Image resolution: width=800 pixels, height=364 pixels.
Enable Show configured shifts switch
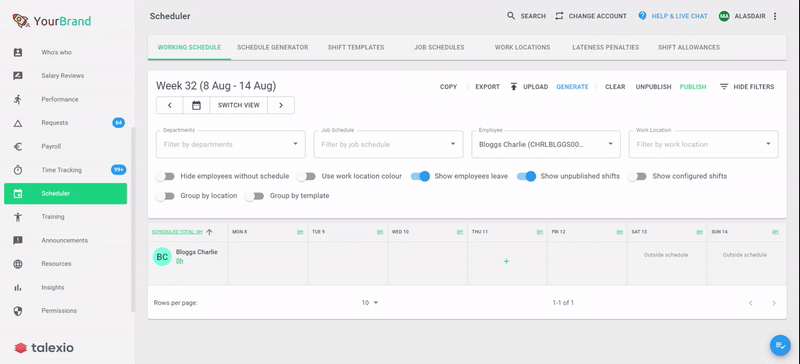tap(637, 176)
